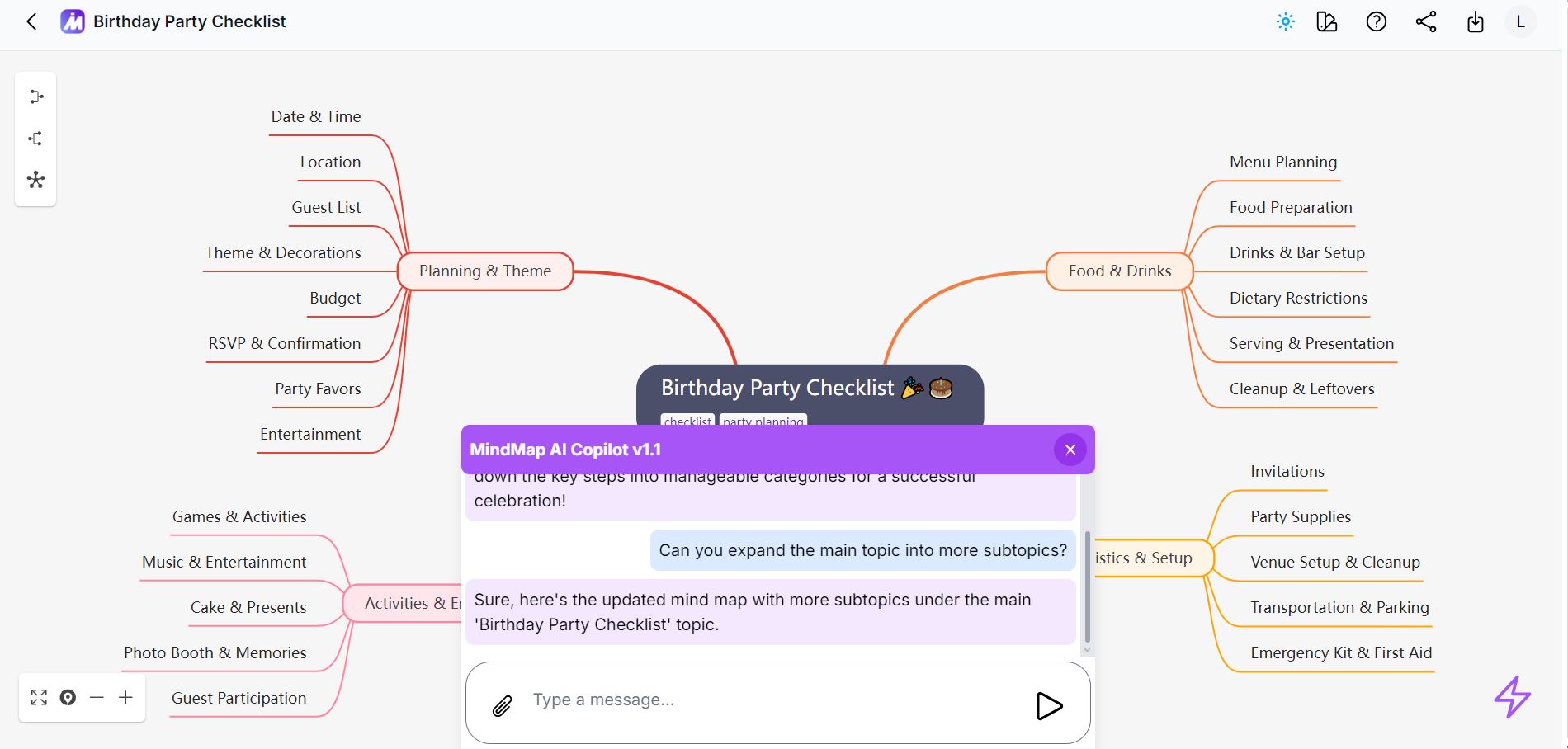Share the mind map
The width and height of the screenshot is (1568, 749).
[x=1426, y=22]
